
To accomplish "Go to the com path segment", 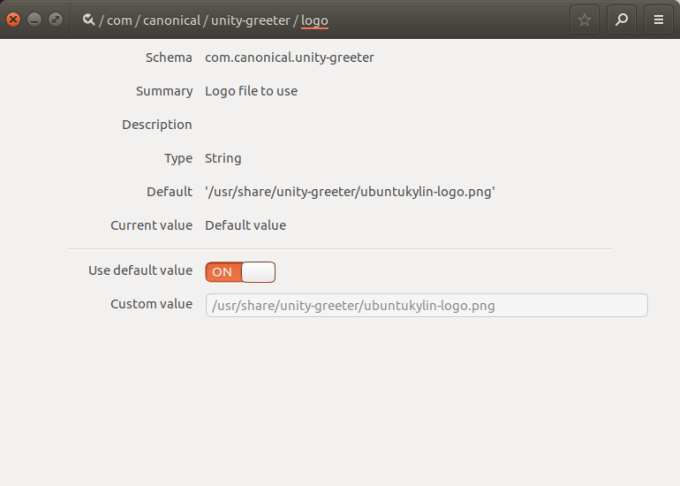I will coord(119,20).
